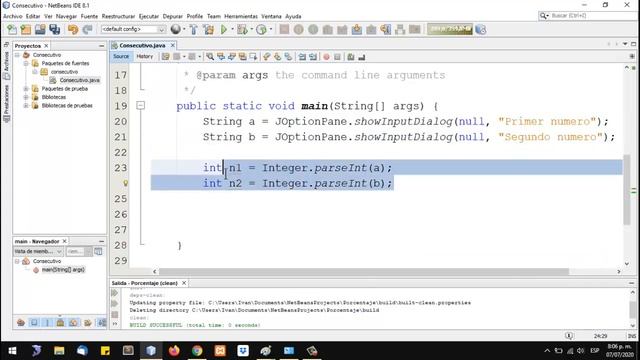Image resolution: width=640 pixels, height=360 pixels.
Task: Open Firefox from the taskbar
Action: pyautogui.click(x=174, y=351)
